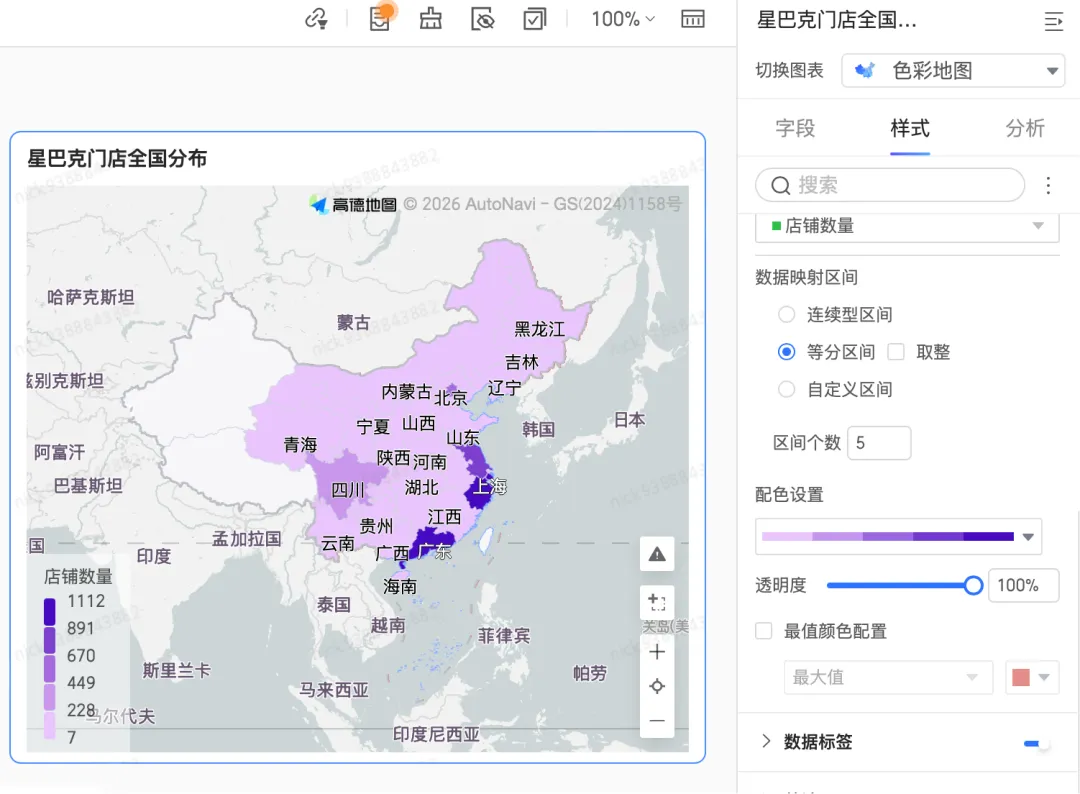Viewport: 1080px width, 794px height.
Task: Select the 连续型区间 radio option
Action: (x=786, y=315)
